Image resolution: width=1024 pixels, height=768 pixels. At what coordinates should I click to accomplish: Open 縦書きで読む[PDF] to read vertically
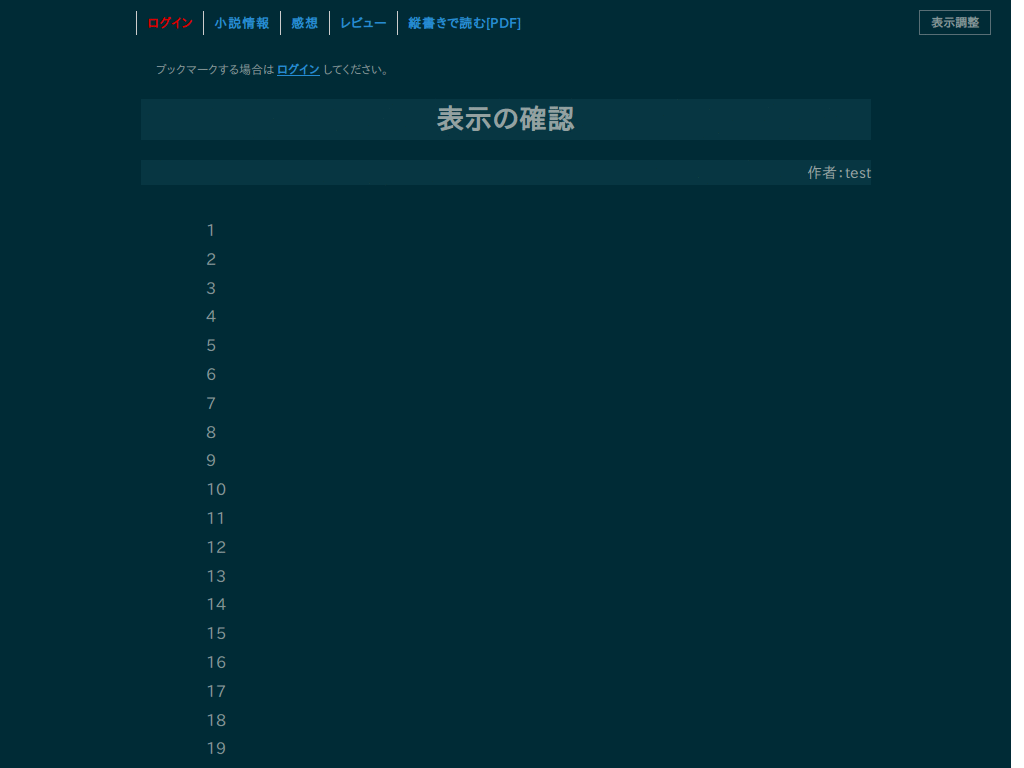tap(464, 22)
